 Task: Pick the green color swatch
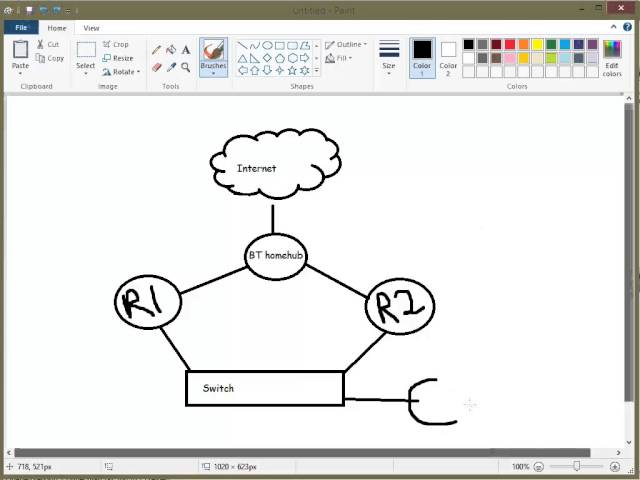click(x=551, y=44)
